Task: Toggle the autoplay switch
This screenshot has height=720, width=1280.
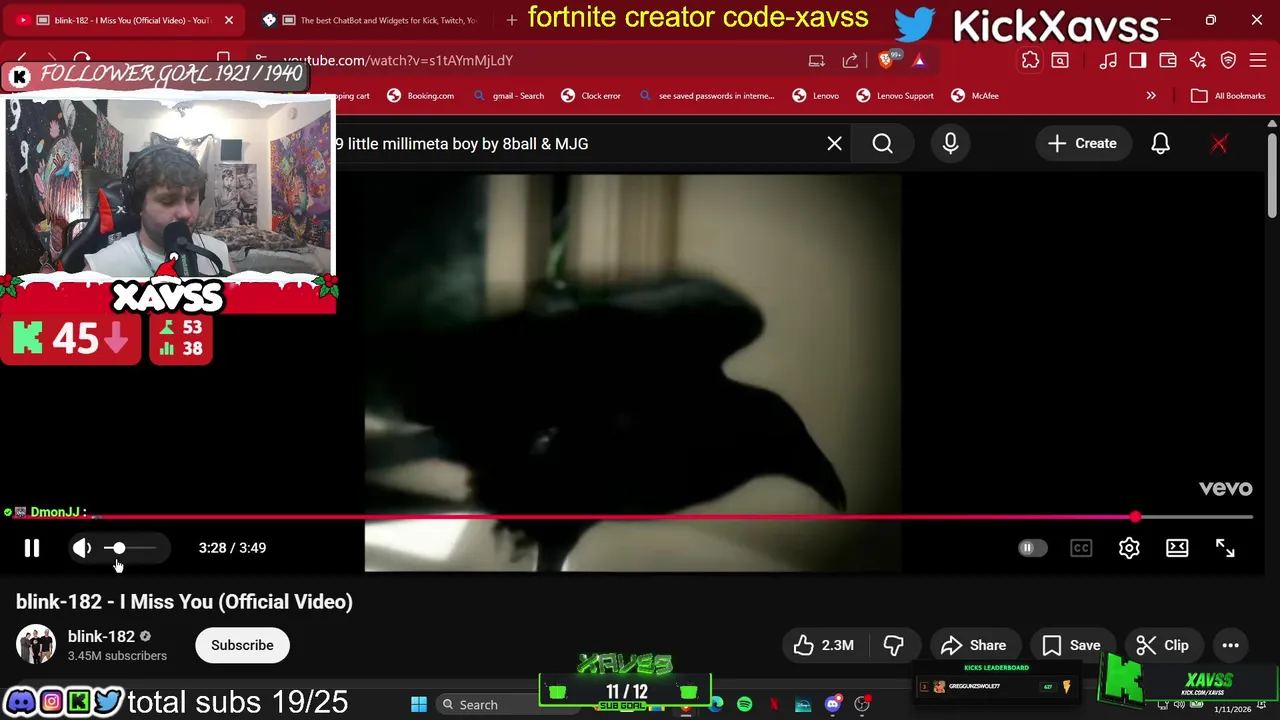Action: (x=1032, y=548)
